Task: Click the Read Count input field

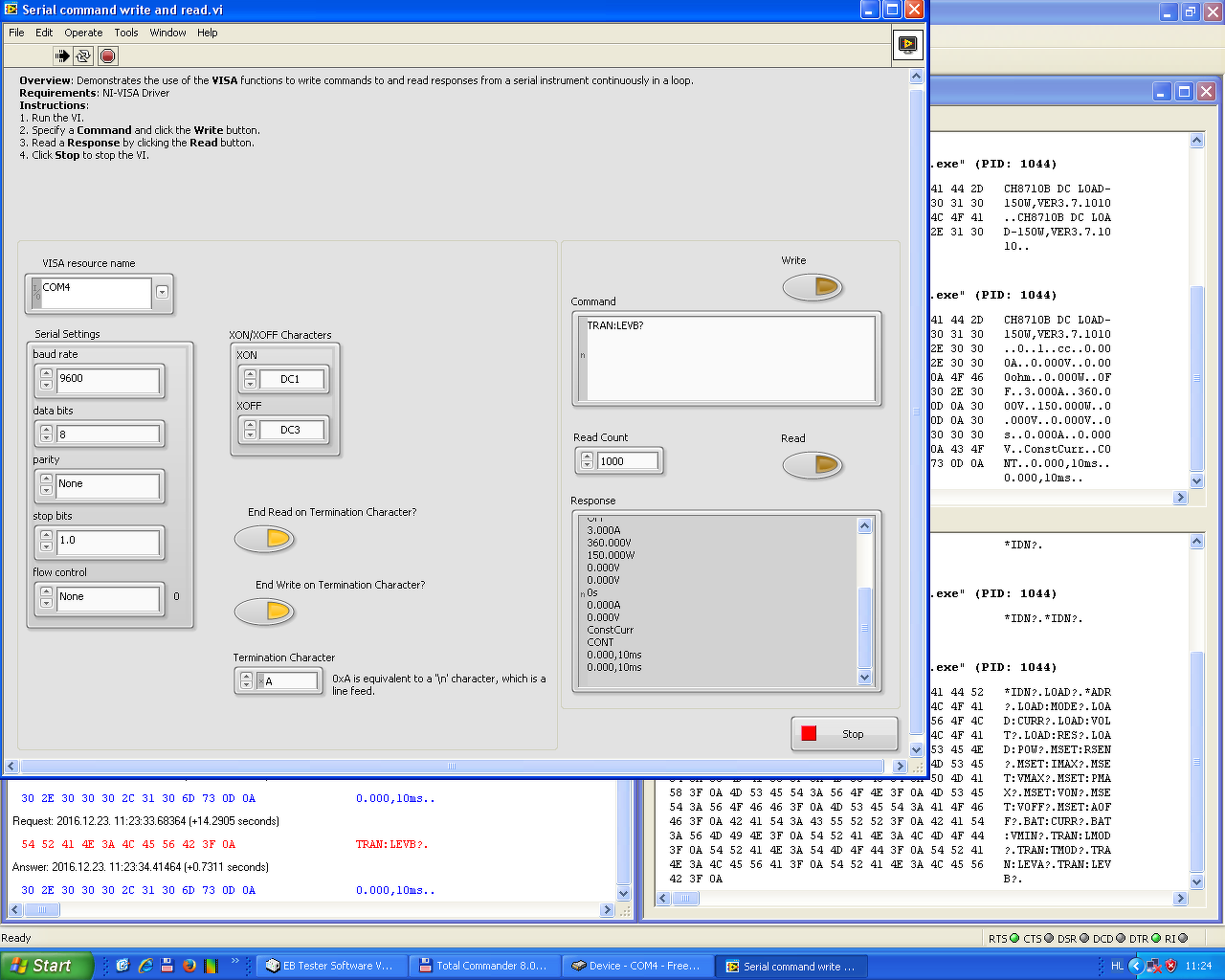Action: tap(628, 461)
